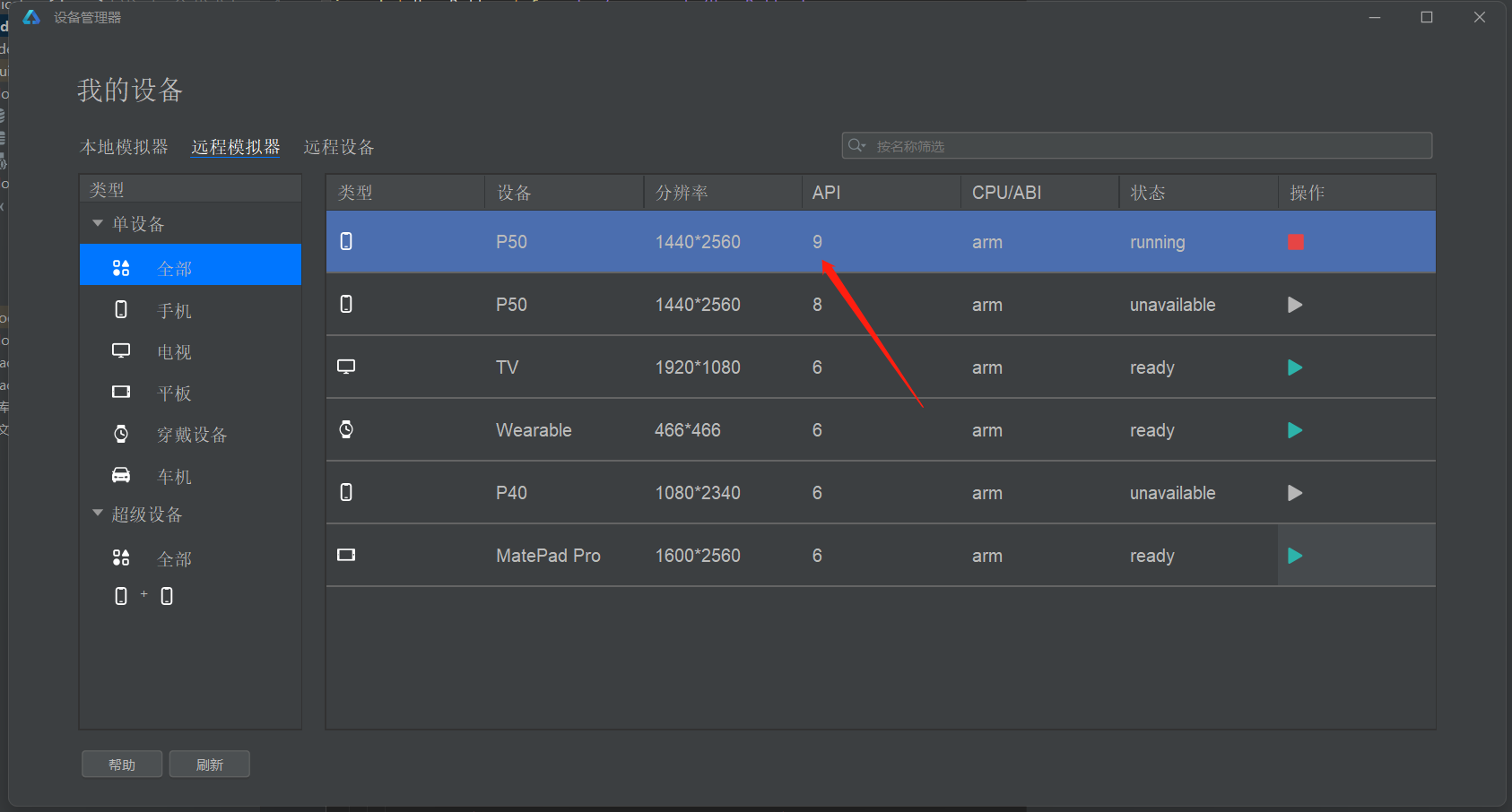This screenshot has width=1512, height=812.
Task: Click phone icon in P50 API 9 row
Action: pyautogui.click(x=346, y=241)
